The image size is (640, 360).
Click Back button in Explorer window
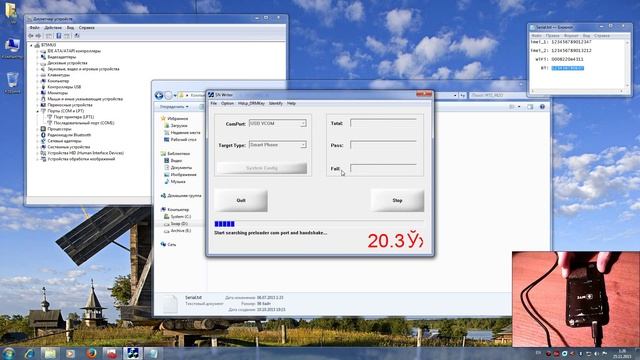point(159,96)
